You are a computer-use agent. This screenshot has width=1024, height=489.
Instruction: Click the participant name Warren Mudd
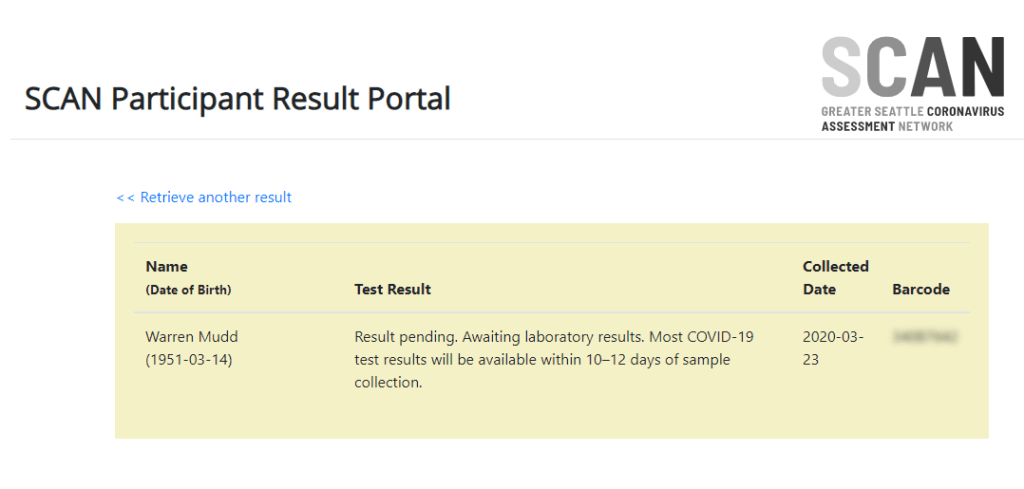[x=192, y=337]
